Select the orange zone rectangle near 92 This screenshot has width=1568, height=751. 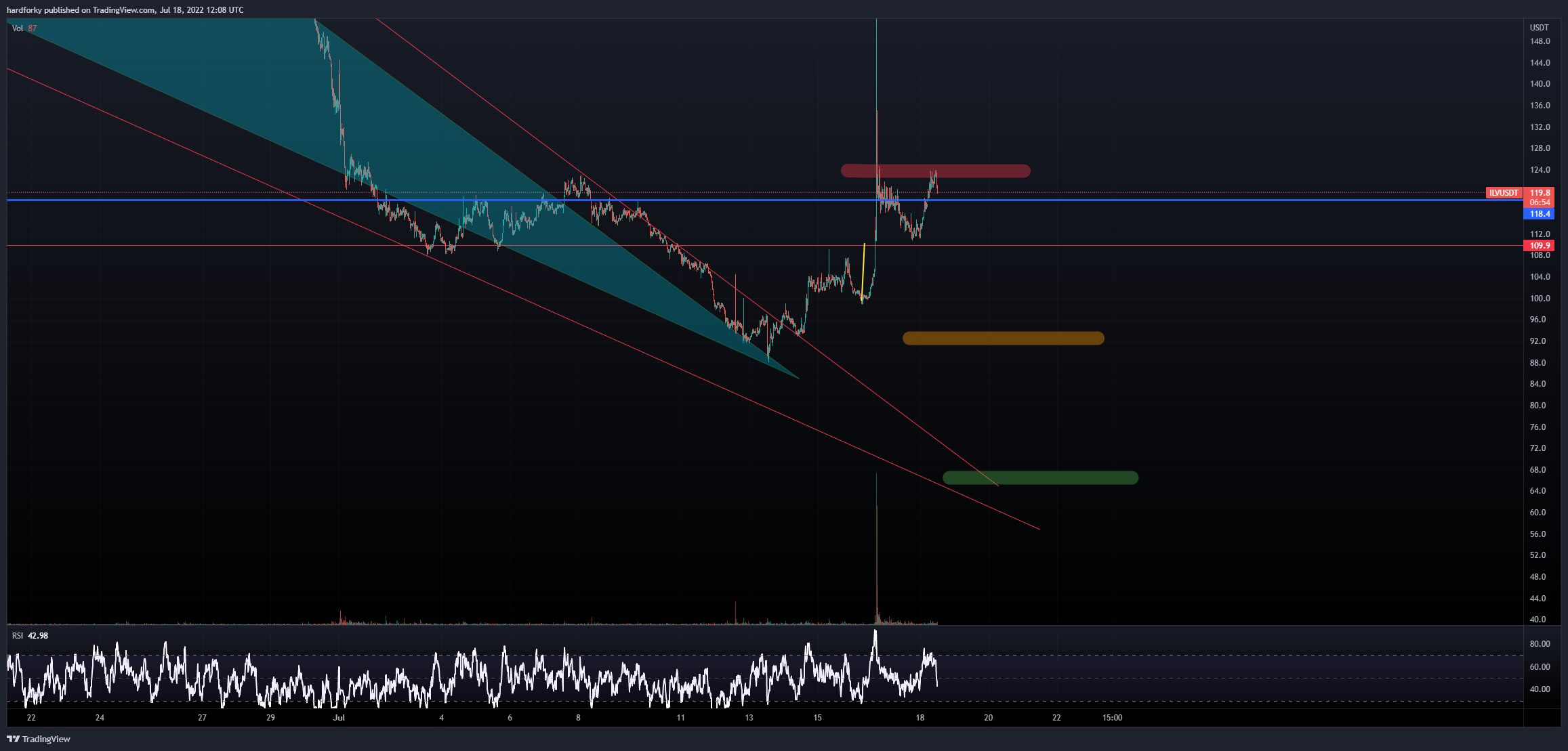[1004, 338]
